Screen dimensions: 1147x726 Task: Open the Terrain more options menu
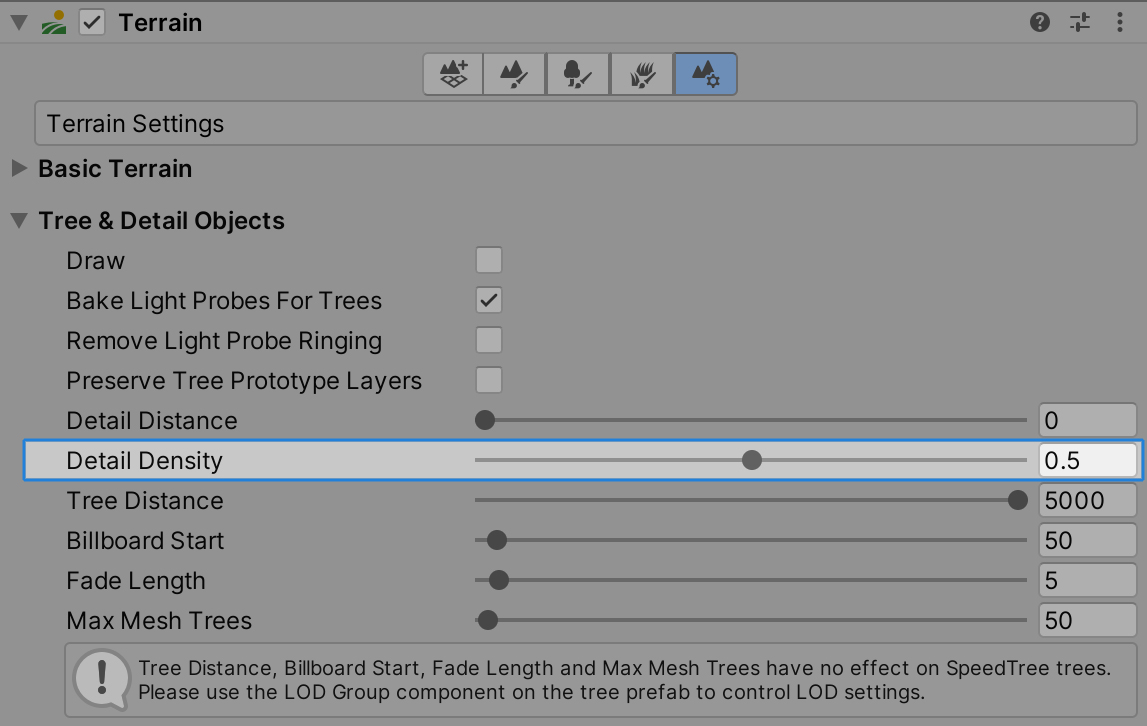pos(1120,21)
